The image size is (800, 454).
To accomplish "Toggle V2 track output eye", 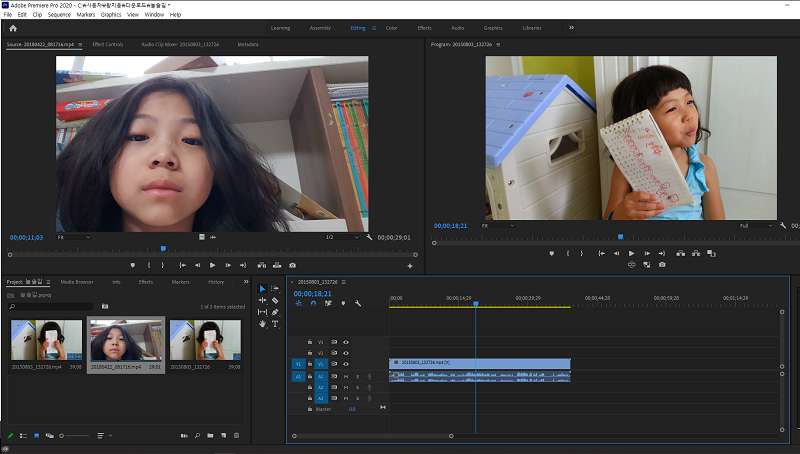I will click(x=346, y=353).
